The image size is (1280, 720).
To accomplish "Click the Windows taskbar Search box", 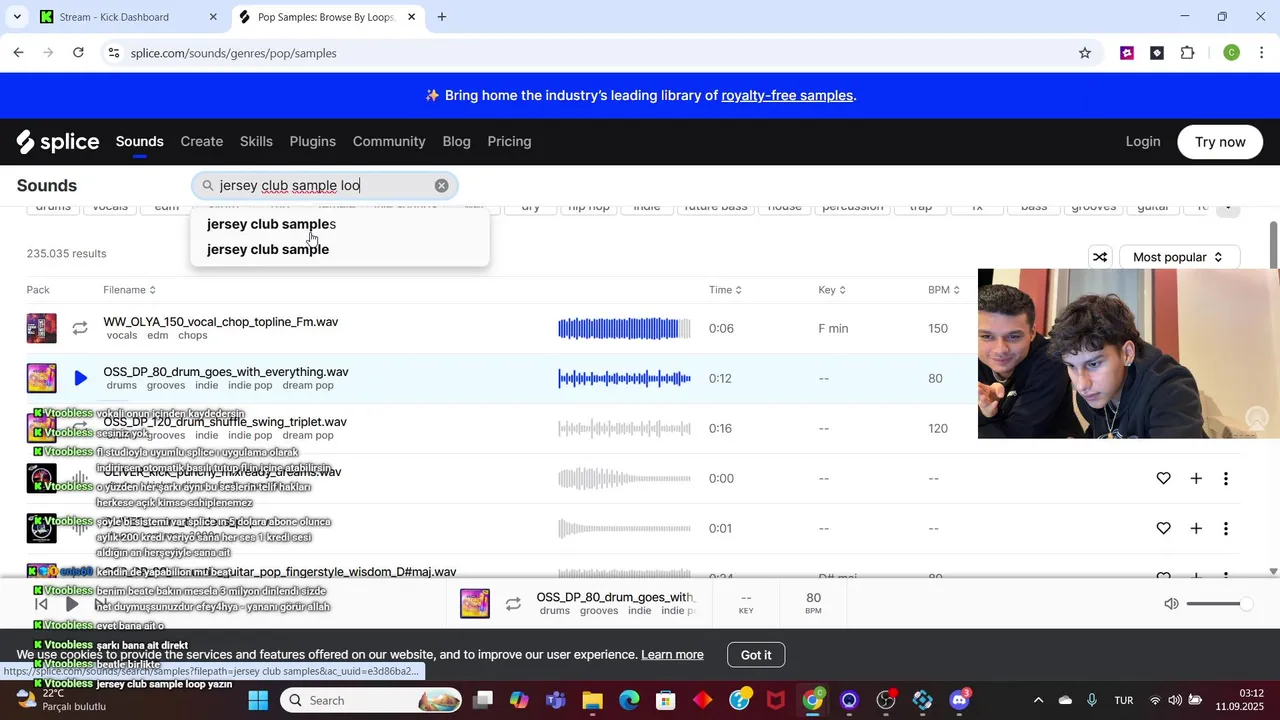I will 371,700.
